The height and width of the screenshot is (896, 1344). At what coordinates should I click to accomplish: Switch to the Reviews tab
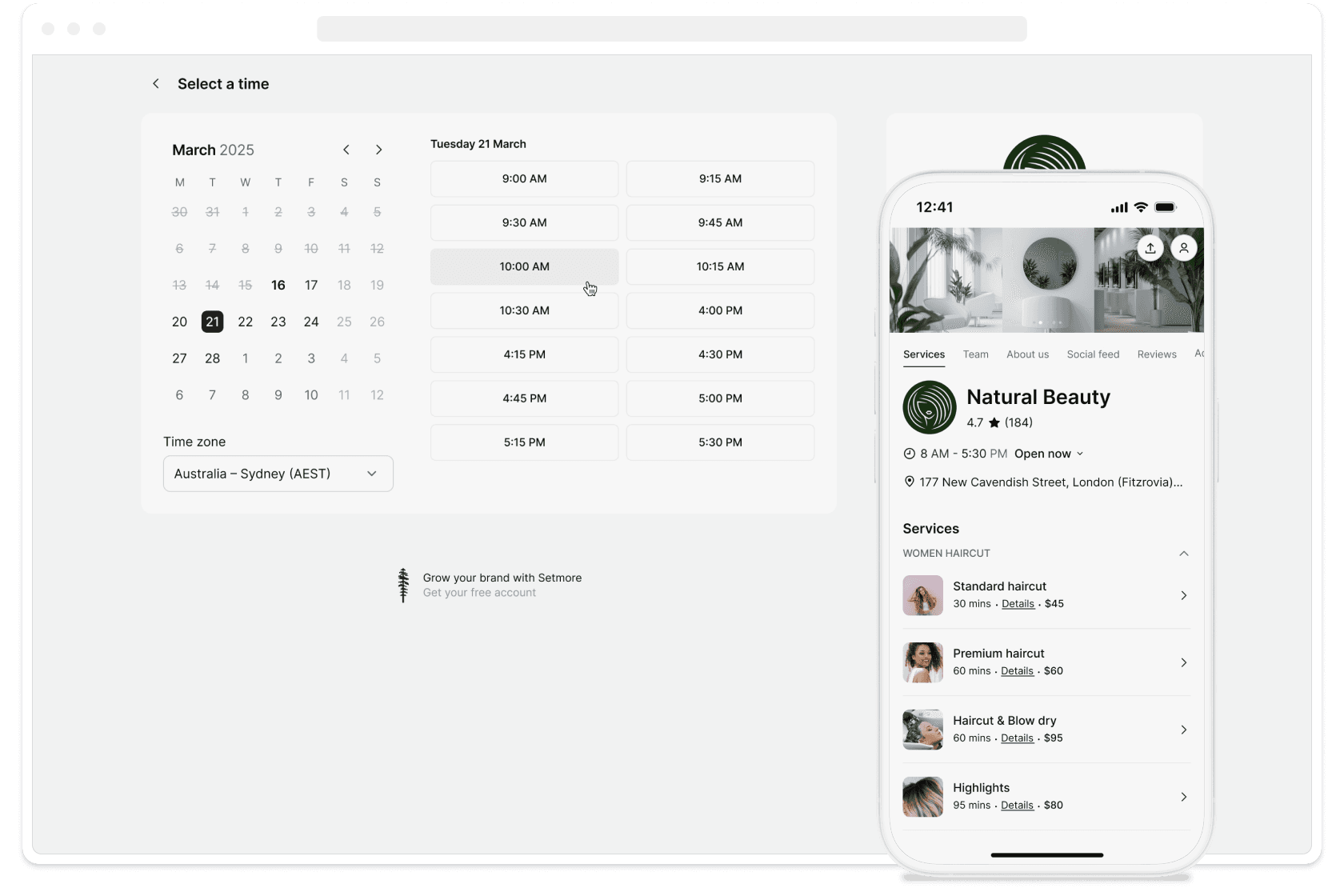click(1156, 354)
